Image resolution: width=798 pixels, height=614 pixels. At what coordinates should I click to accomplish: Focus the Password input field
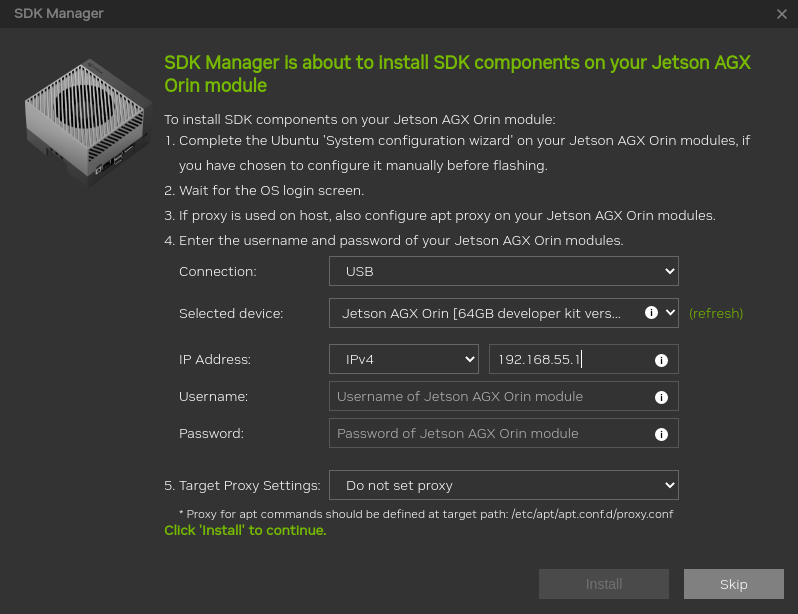coord(490,433)
